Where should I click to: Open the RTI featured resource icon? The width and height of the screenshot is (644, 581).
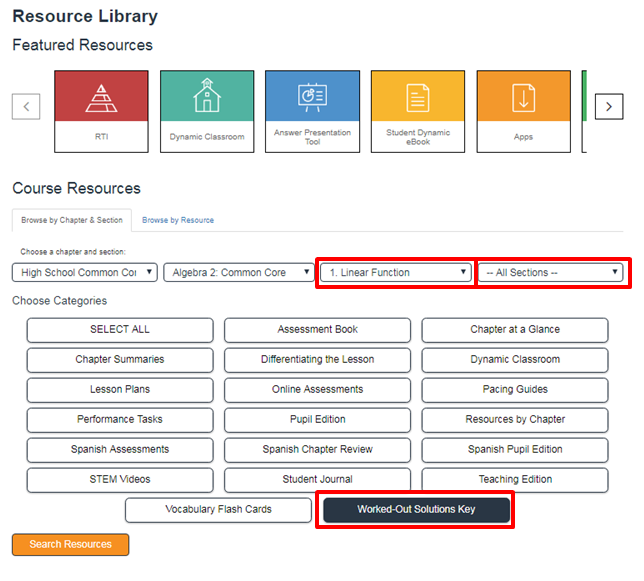point(100,98)
